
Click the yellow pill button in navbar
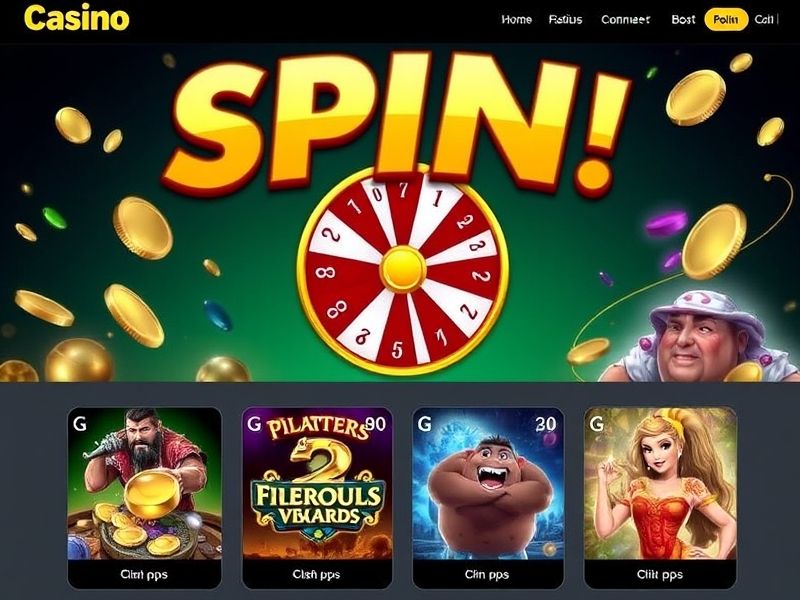coord(726,19)
